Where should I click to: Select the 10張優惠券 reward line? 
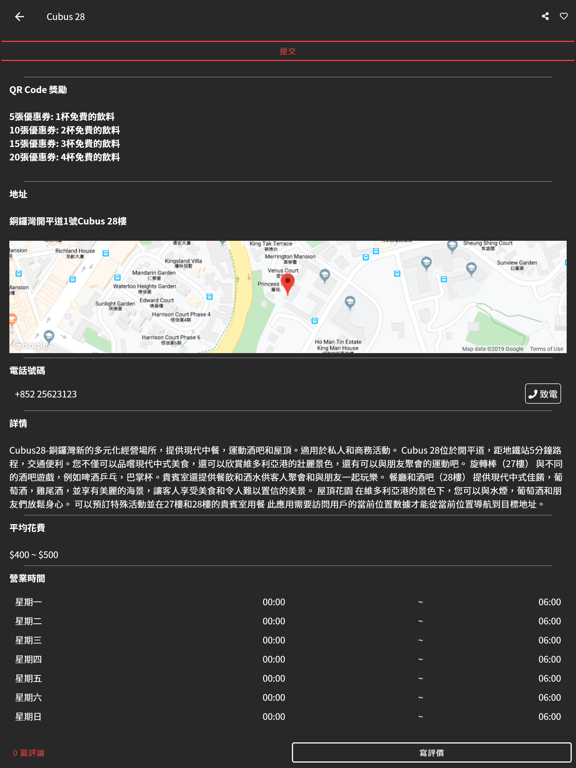[x=65, y=130]
